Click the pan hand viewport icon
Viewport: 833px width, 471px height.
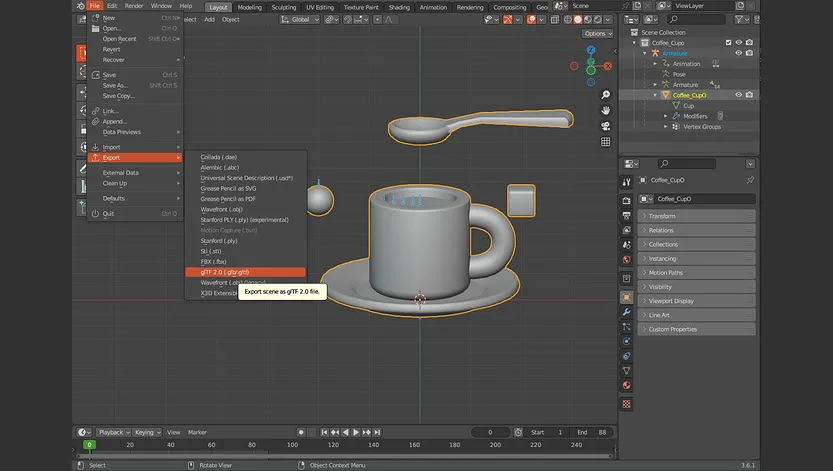(x=605, y=110)
